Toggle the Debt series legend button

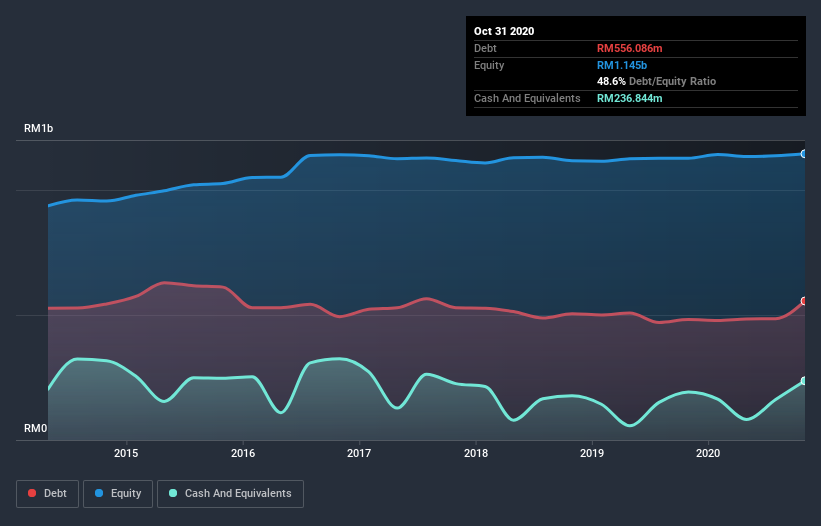[48, 494]
